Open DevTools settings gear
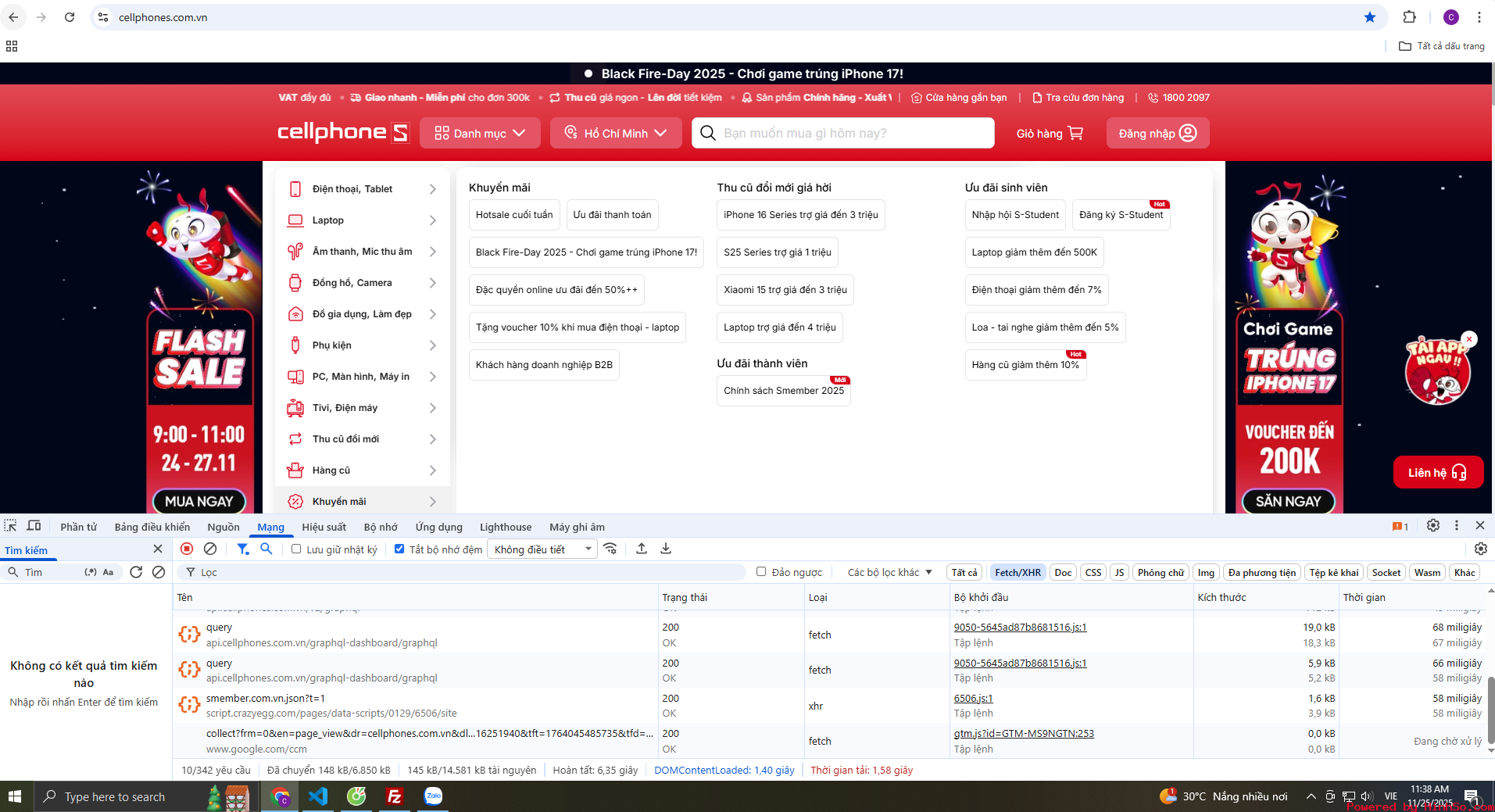The image size is (1495, 812). click(x=1432, y=526)
